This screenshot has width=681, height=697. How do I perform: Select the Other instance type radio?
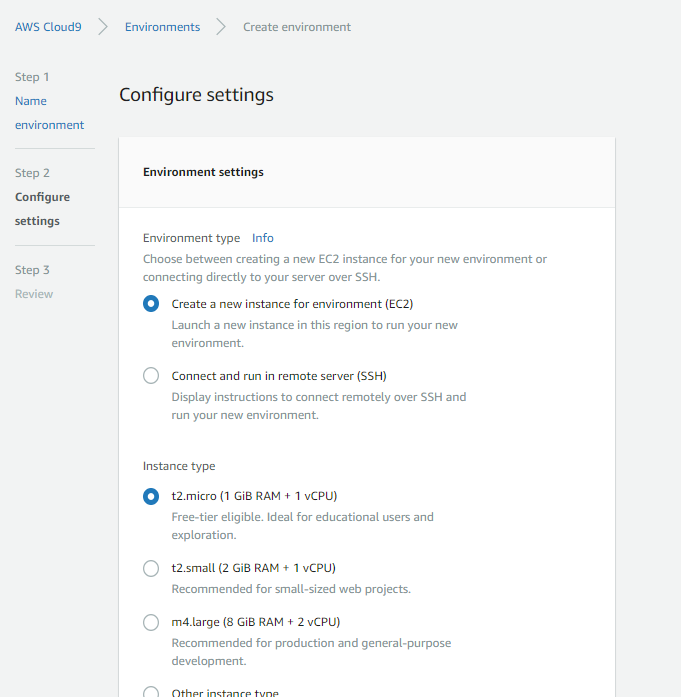151,692
